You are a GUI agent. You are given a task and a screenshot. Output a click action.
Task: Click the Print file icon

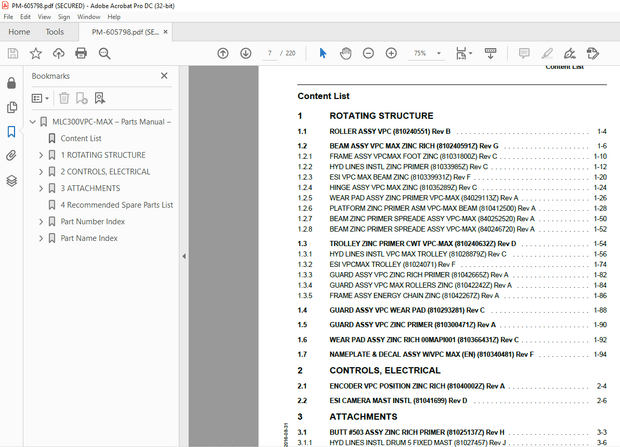click(x=82, y=53)
